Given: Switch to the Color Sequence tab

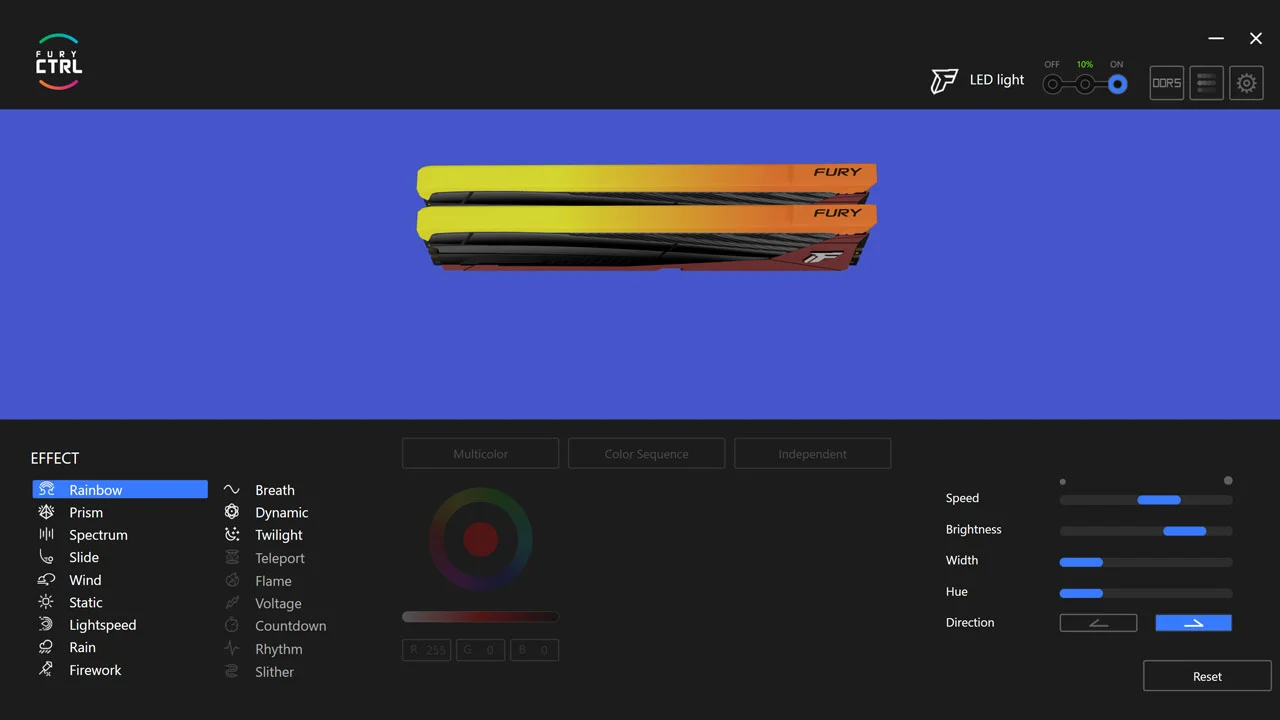Looking at the screenshot, I should tap(646, 453).
